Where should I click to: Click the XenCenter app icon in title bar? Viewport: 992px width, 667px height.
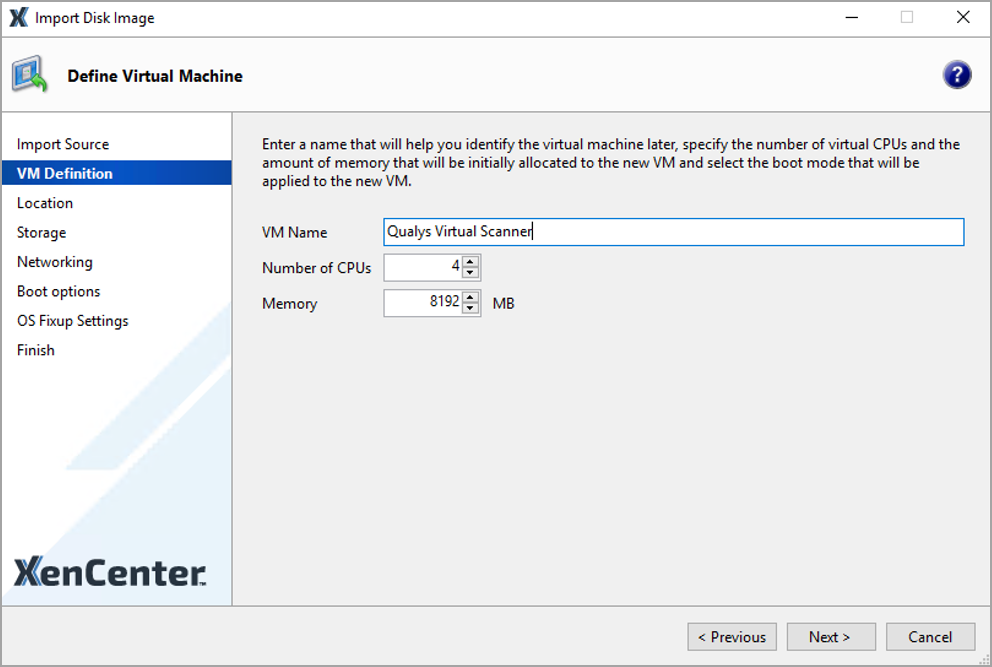click(18, 18)
